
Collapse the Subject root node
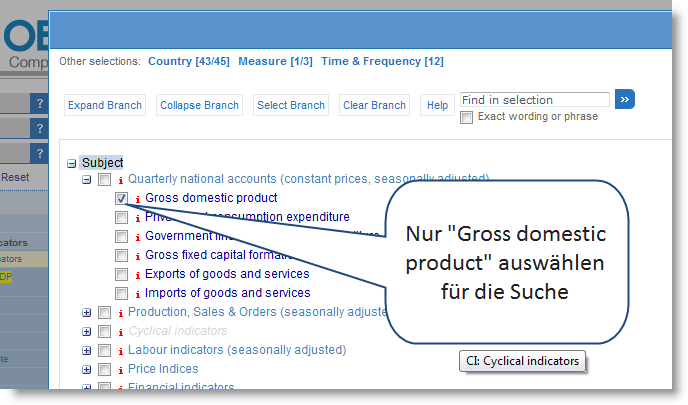click(71, 163)
